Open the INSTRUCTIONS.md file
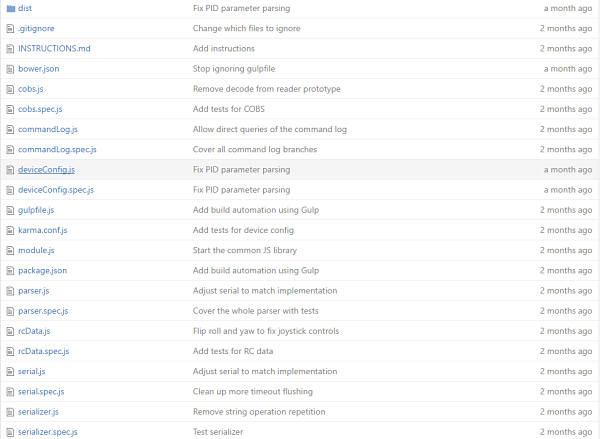 54,48
